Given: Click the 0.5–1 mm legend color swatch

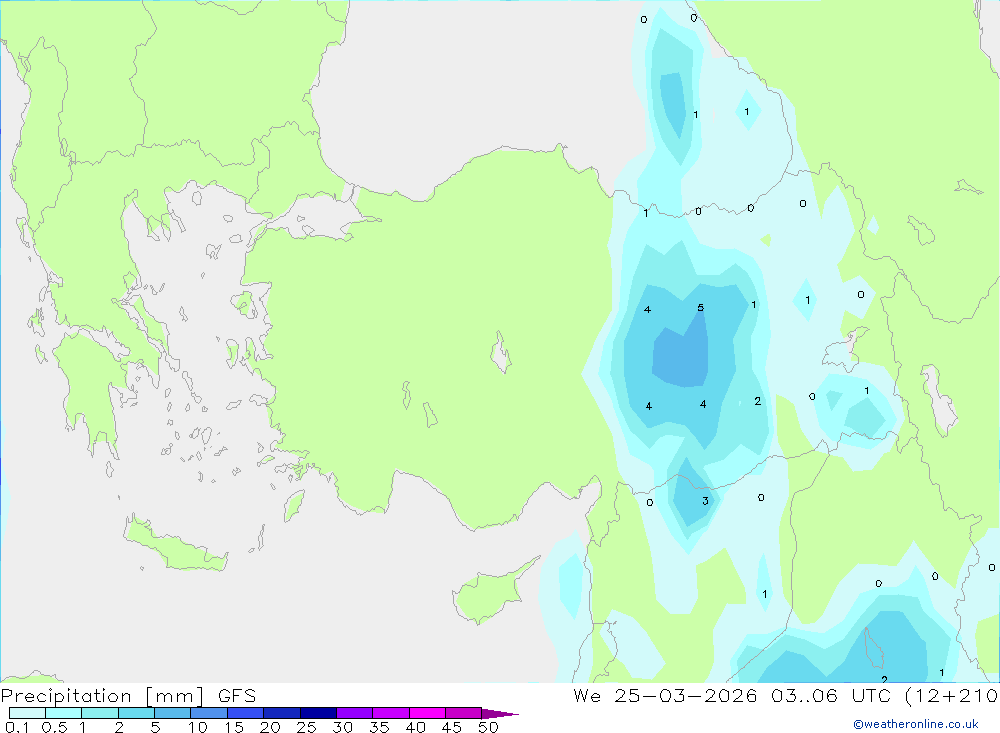Looking at the screenshot, I should point(64,713).
